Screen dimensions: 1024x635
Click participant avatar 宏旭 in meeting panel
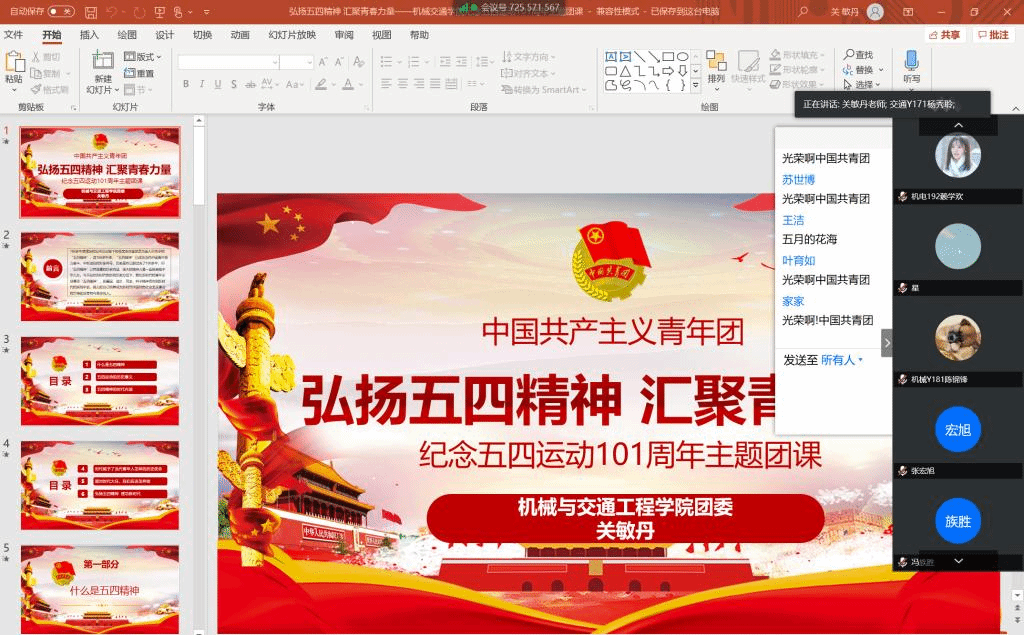pyautogui.click(x=958, y=429)
